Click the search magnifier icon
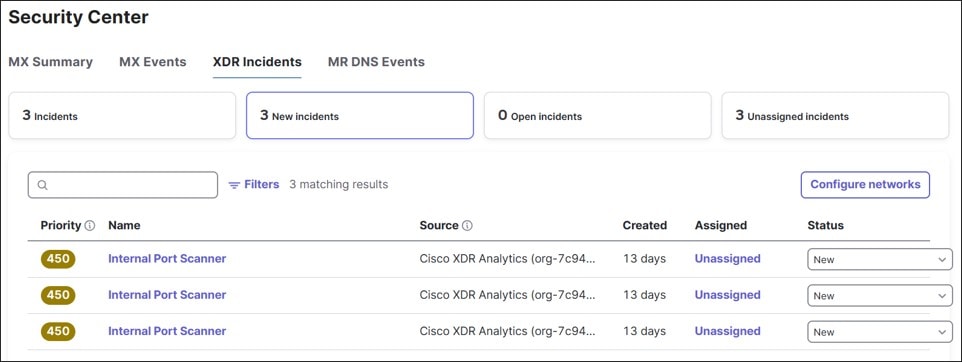Viewport: 962px width, 362px height. (42, 185)
